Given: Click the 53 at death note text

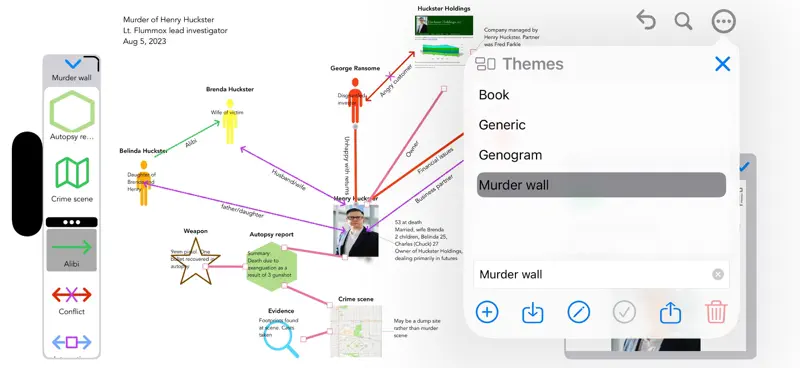Looking at the screenshot, I should 429,240.
